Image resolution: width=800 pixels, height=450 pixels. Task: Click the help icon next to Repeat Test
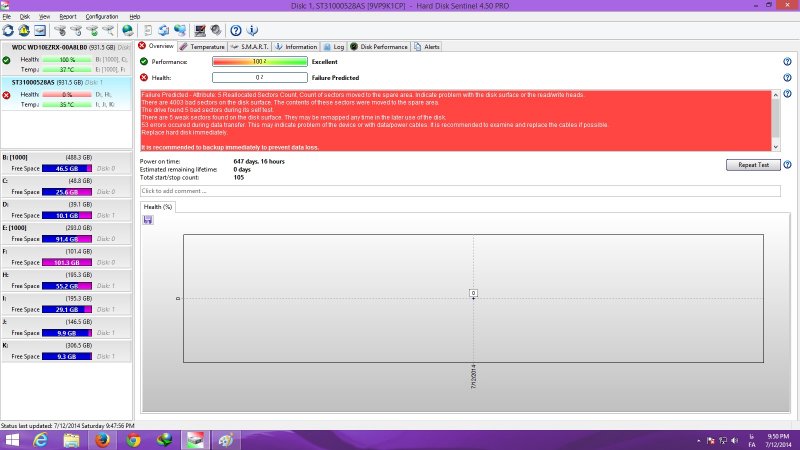(787, 165)
